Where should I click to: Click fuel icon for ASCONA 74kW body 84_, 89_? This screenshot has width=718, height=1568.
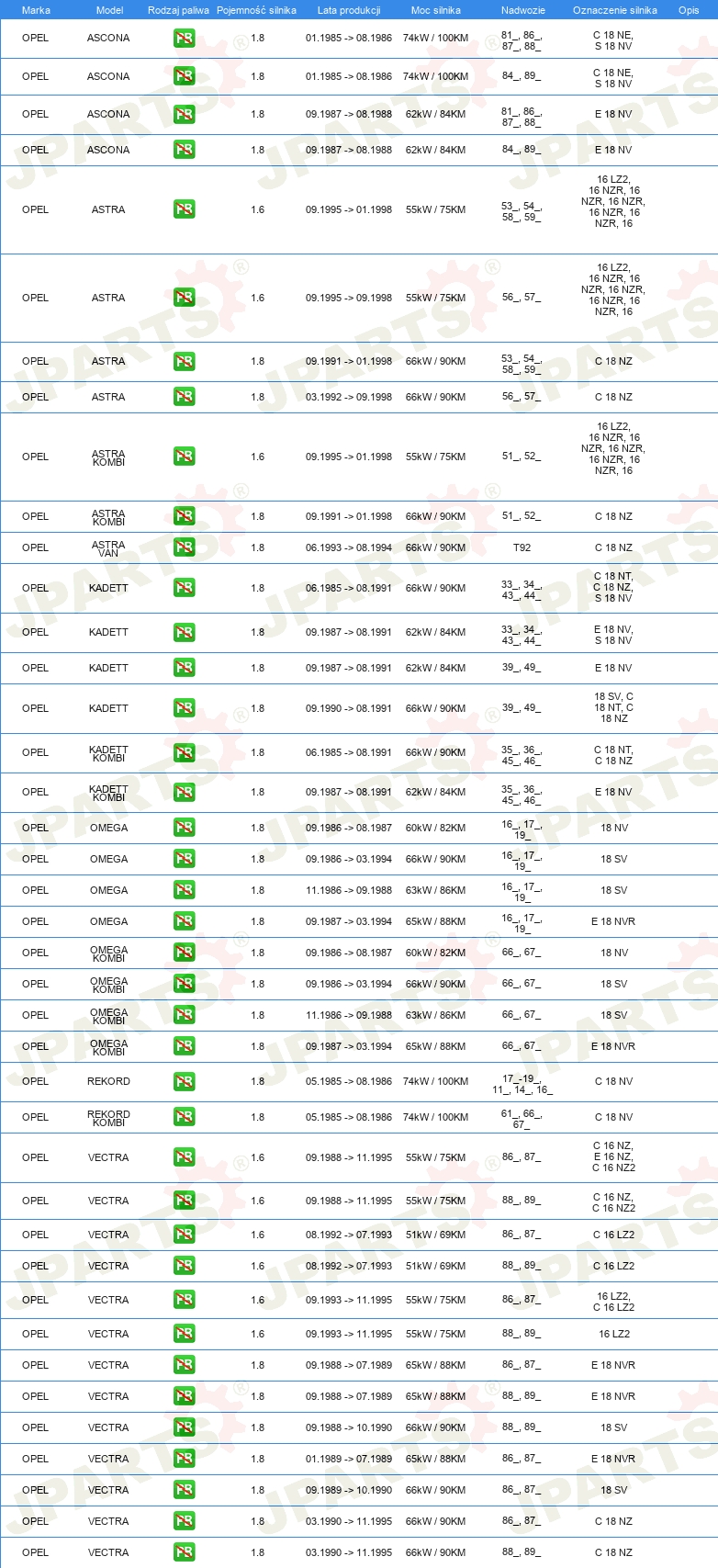point(184,76)
